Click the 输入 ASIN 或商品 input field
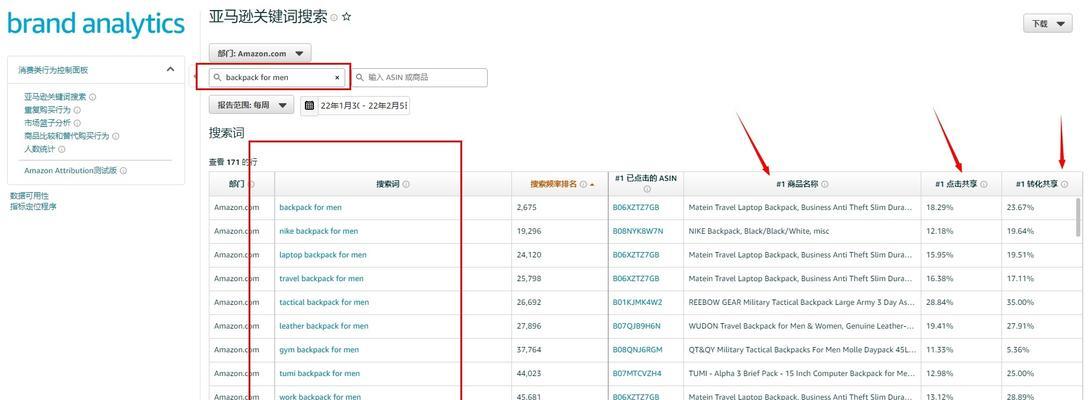The image size is (1091, 400). (419, 78)
